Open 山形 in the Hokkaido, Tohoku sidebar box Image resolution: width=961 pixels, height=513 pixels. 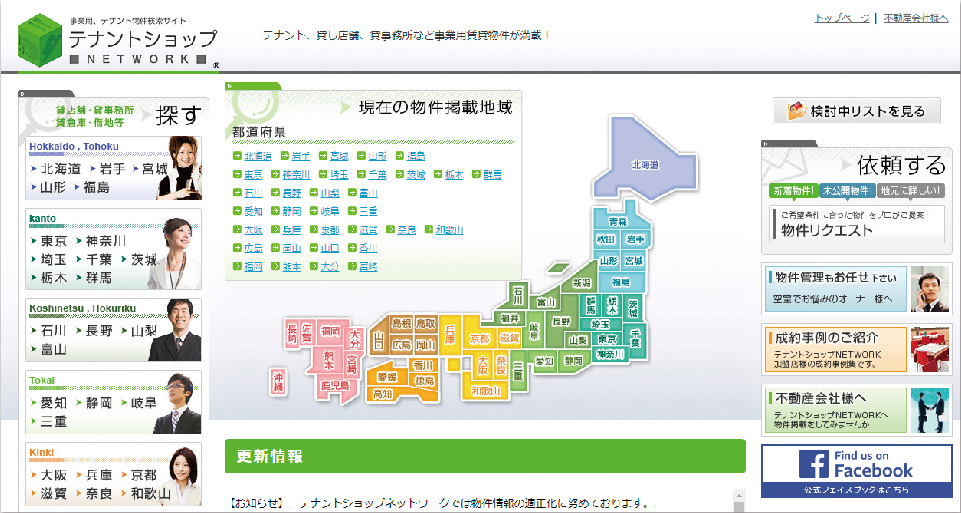[53, 188]
